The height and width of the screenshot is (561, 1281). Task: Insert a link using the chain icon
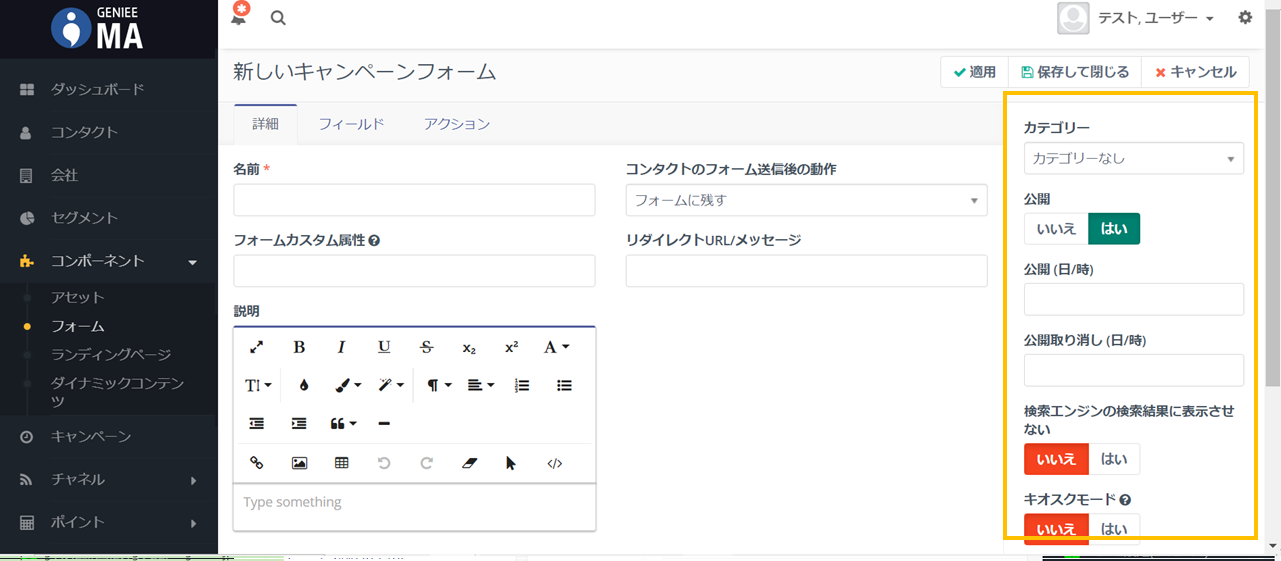point(256,463)
